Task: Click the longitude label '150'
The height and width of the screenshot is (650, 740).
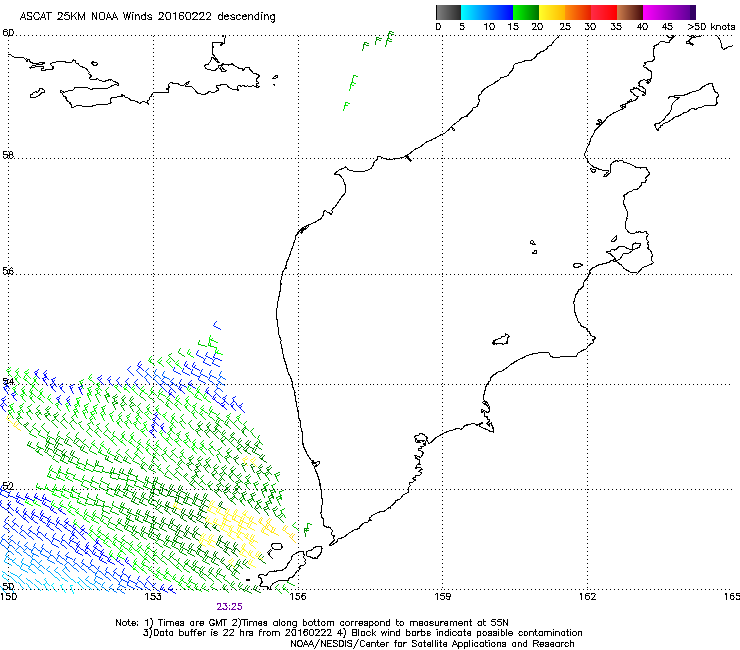Action: coord(8,597)
